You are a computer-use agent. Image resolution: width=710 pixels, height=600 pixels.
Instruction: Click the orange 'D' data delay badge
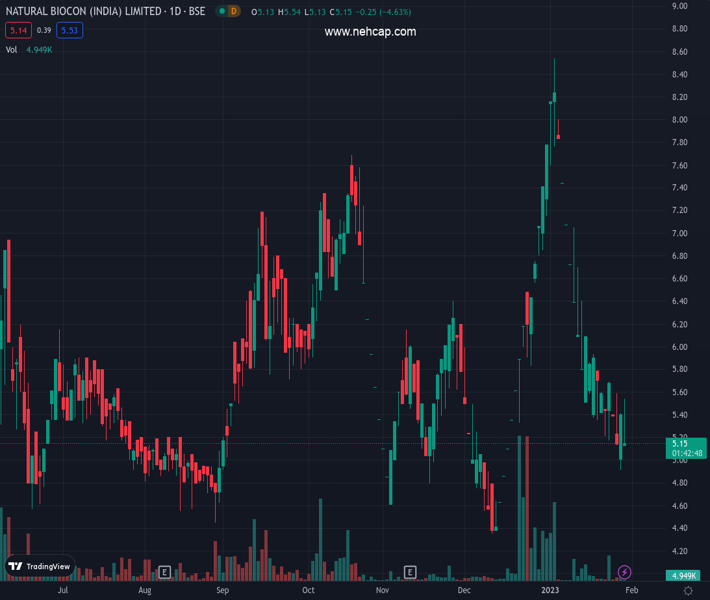234,11
